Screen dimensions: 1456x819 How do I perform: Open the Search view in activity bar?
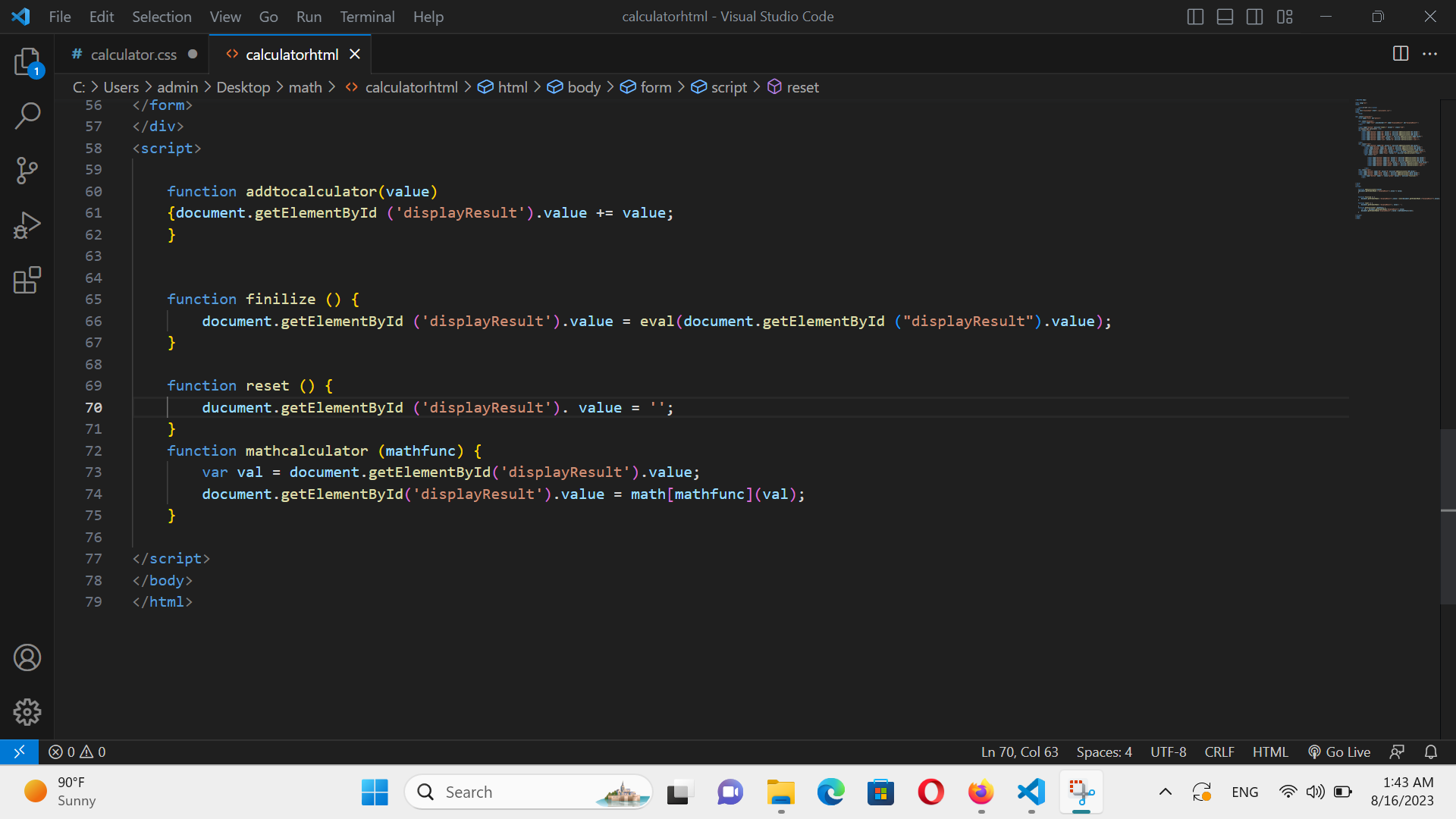[x=27, y=116]
